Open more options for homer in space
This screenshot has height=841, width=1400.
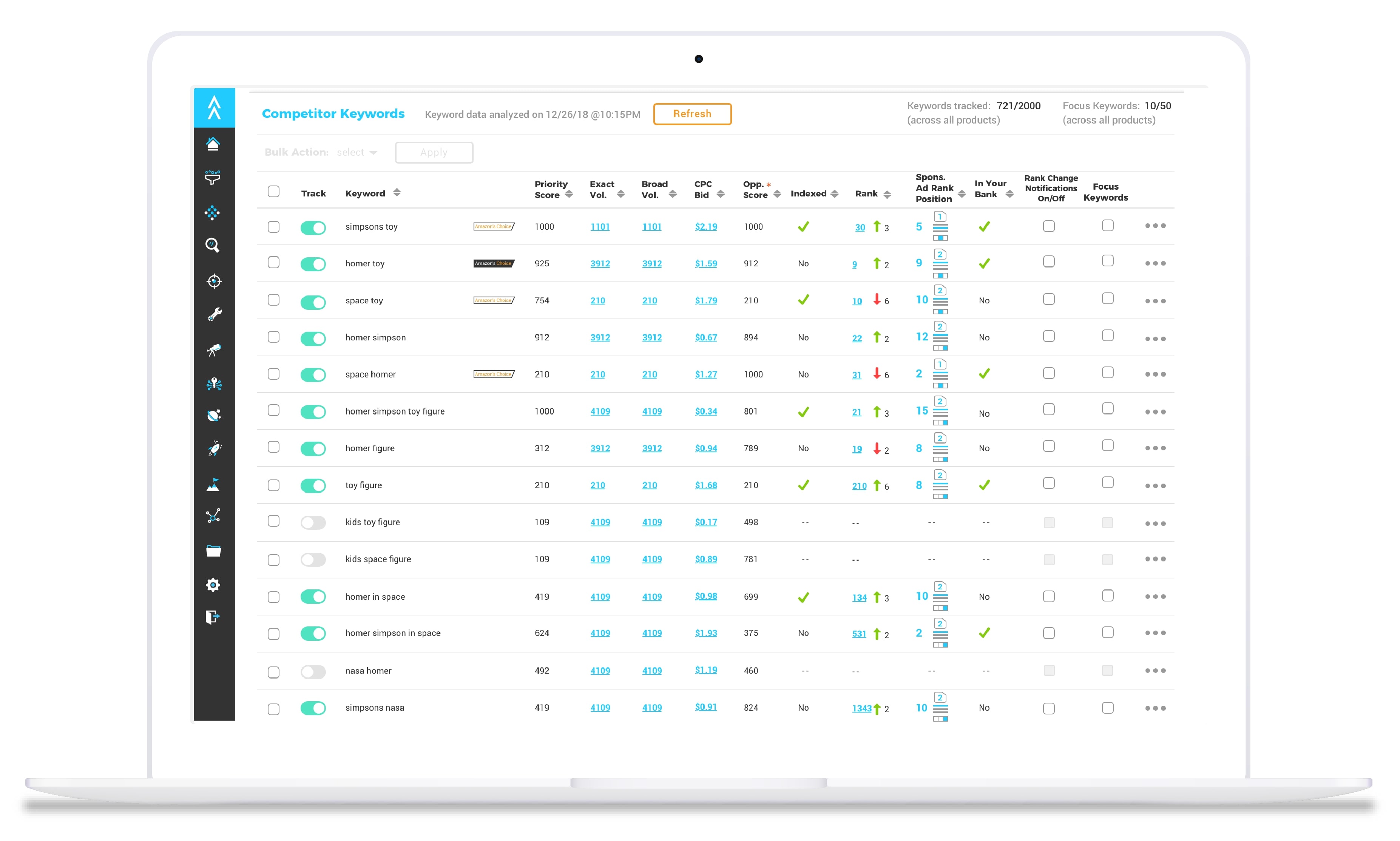coord(1155,597)
